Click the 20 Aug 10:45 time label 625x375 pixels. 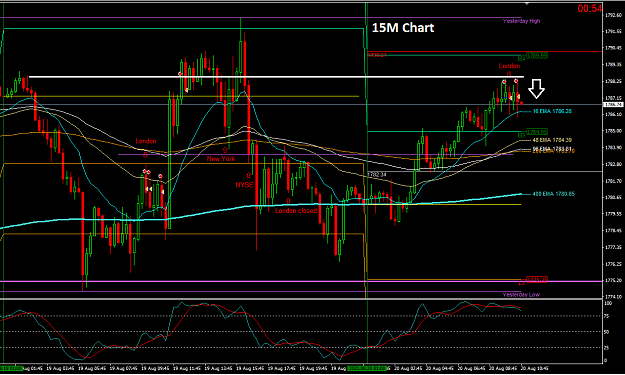535,369
